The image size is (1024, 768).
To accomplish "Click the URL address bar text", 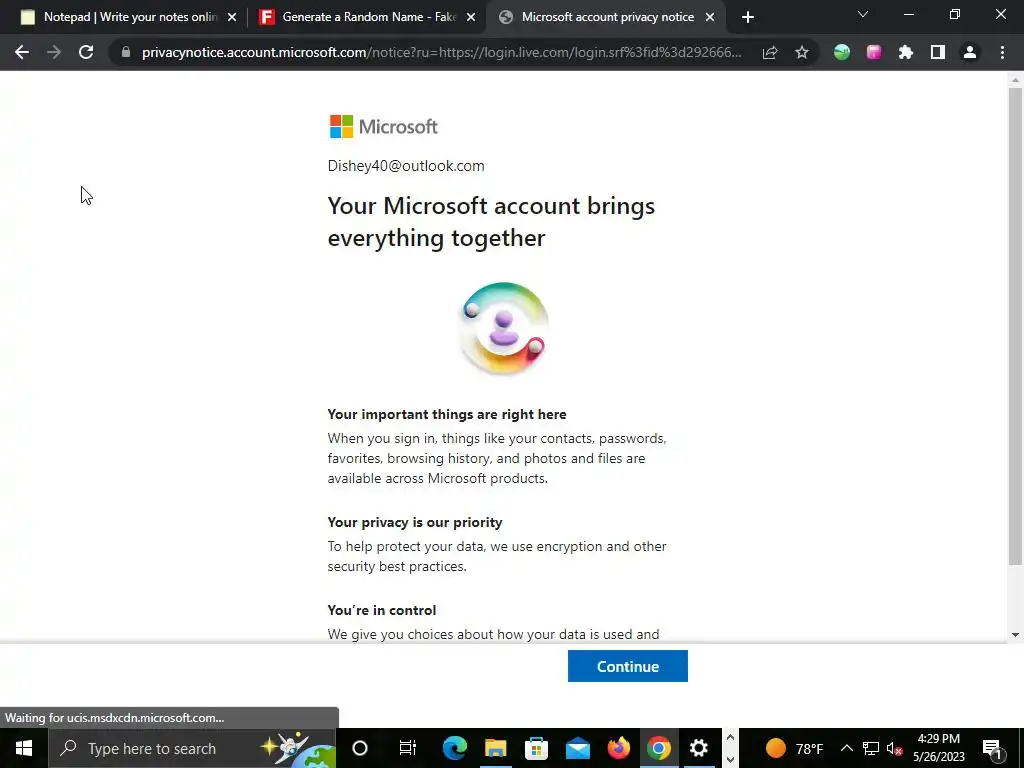I will (x=441, y=52).
